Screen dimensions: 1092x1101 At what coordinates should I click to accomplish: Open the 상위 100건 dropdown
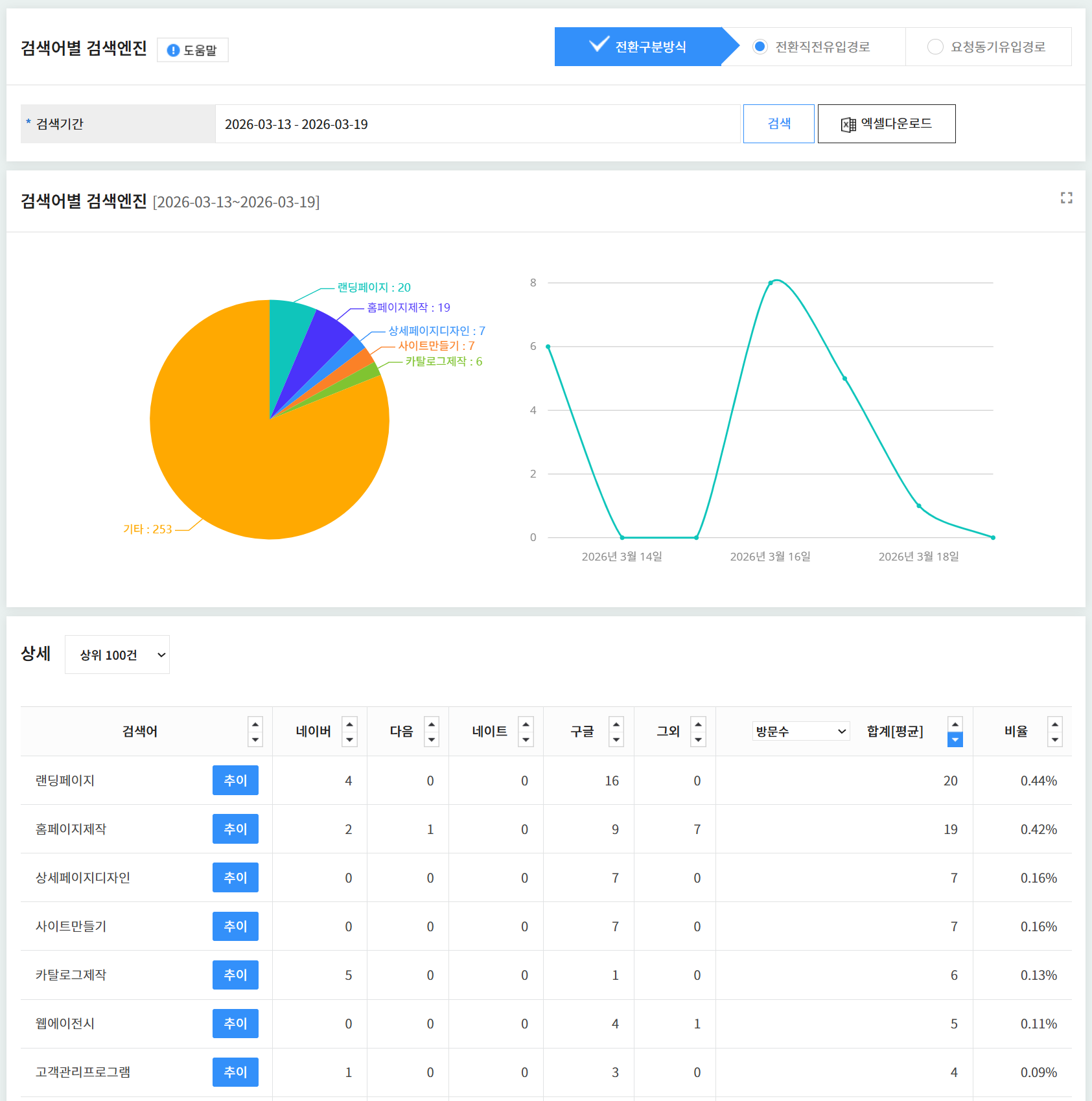pos(117,655)
